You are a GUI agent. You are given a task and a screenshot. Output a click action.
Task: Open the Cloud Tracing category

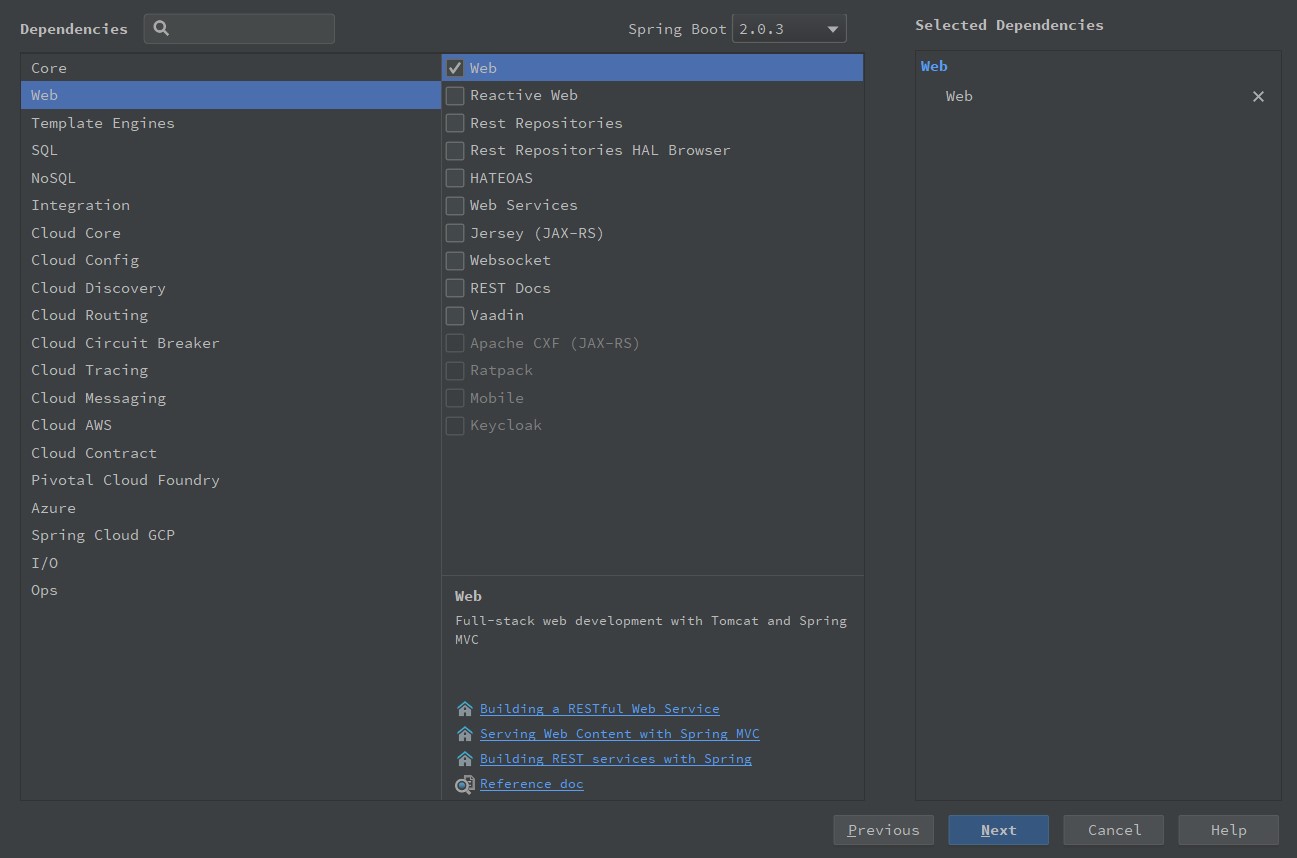point(230,370)
